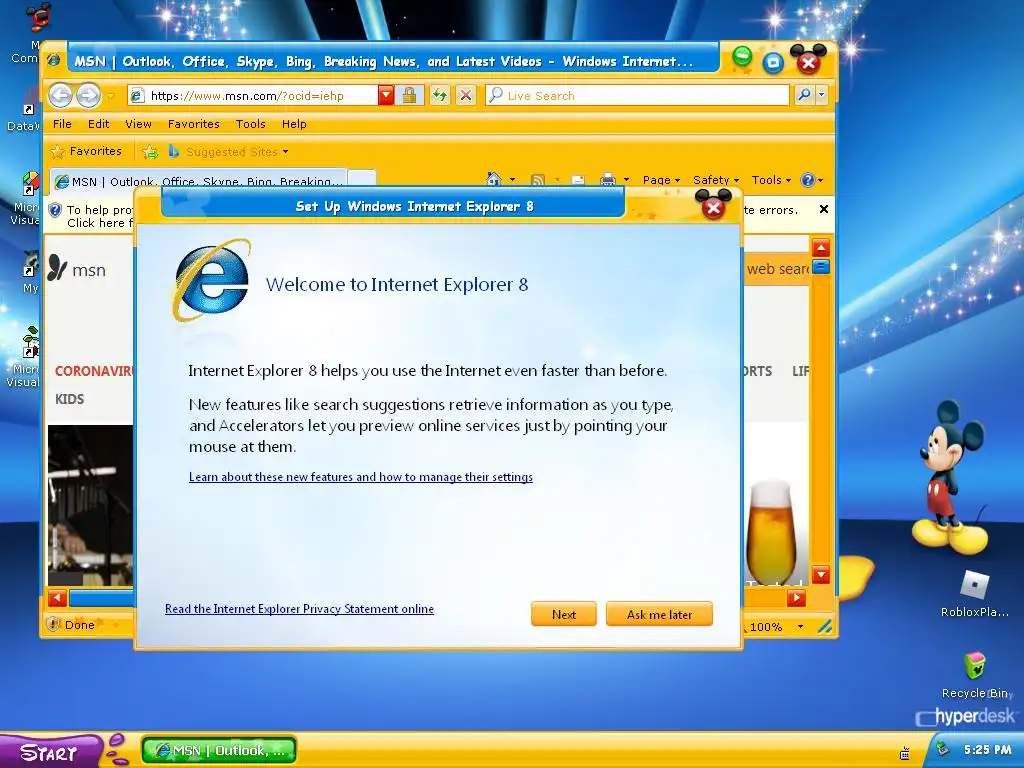This screenshot has width=1024, height=768.
Task: Click the vertical scrollbar down arrow
Action: (821, 575)
